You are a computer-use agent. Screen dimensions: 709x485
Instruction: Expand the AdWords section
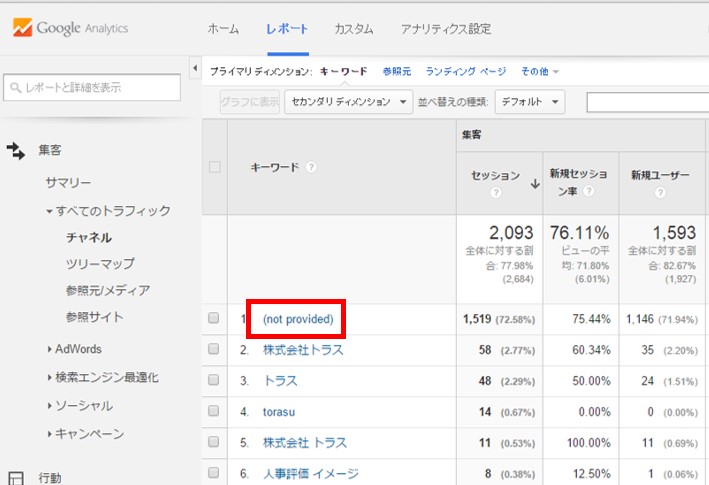coord(49,349)
